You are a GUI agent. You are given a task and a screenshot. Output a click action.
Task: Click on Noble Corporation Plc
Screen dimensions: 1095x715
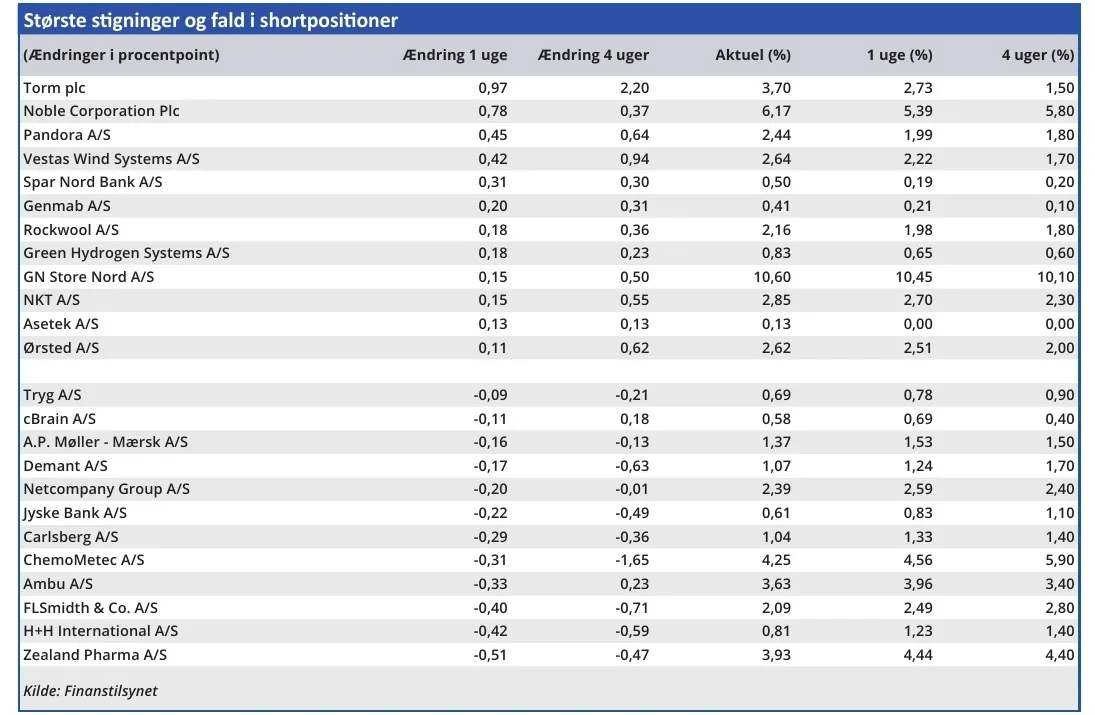pos(101,111)
